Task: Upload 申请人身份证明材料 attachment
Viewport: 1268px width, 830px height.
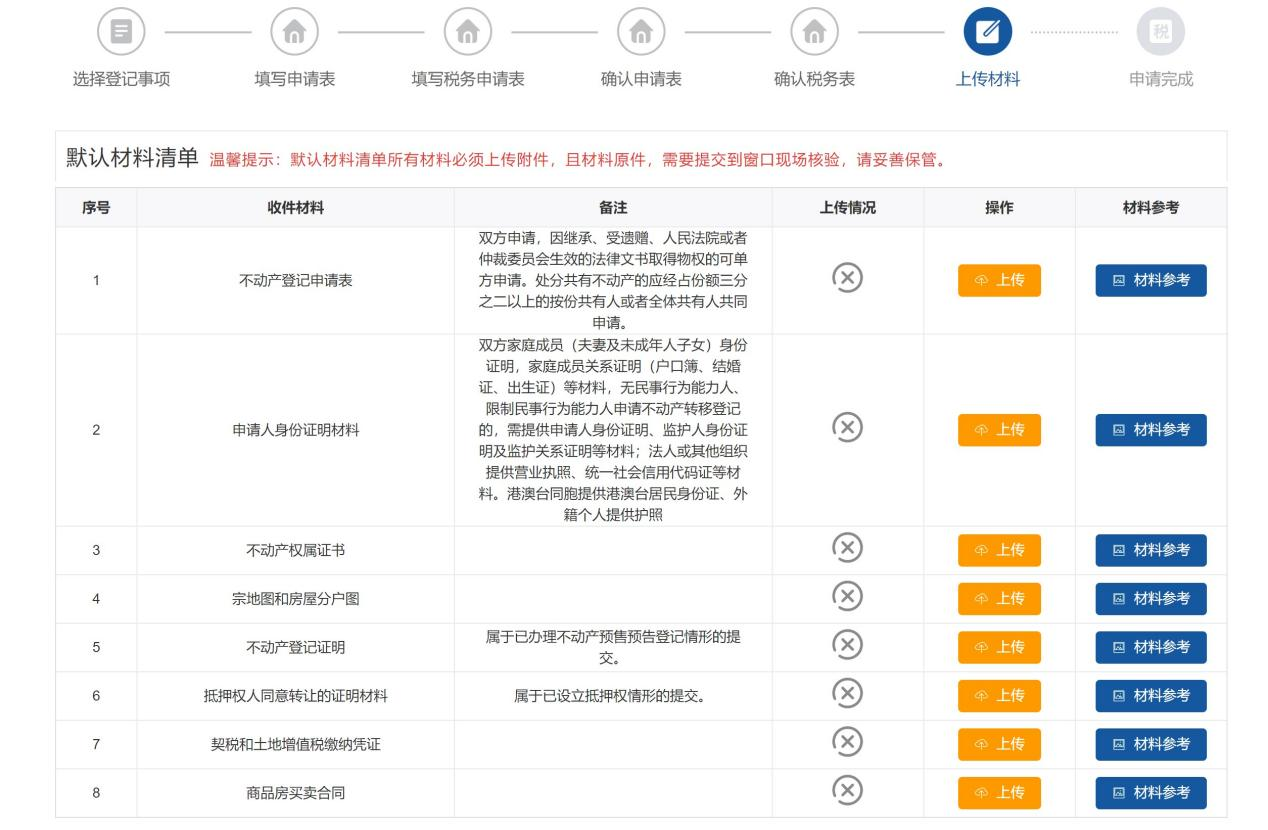Action: click(x=999, y=430)
